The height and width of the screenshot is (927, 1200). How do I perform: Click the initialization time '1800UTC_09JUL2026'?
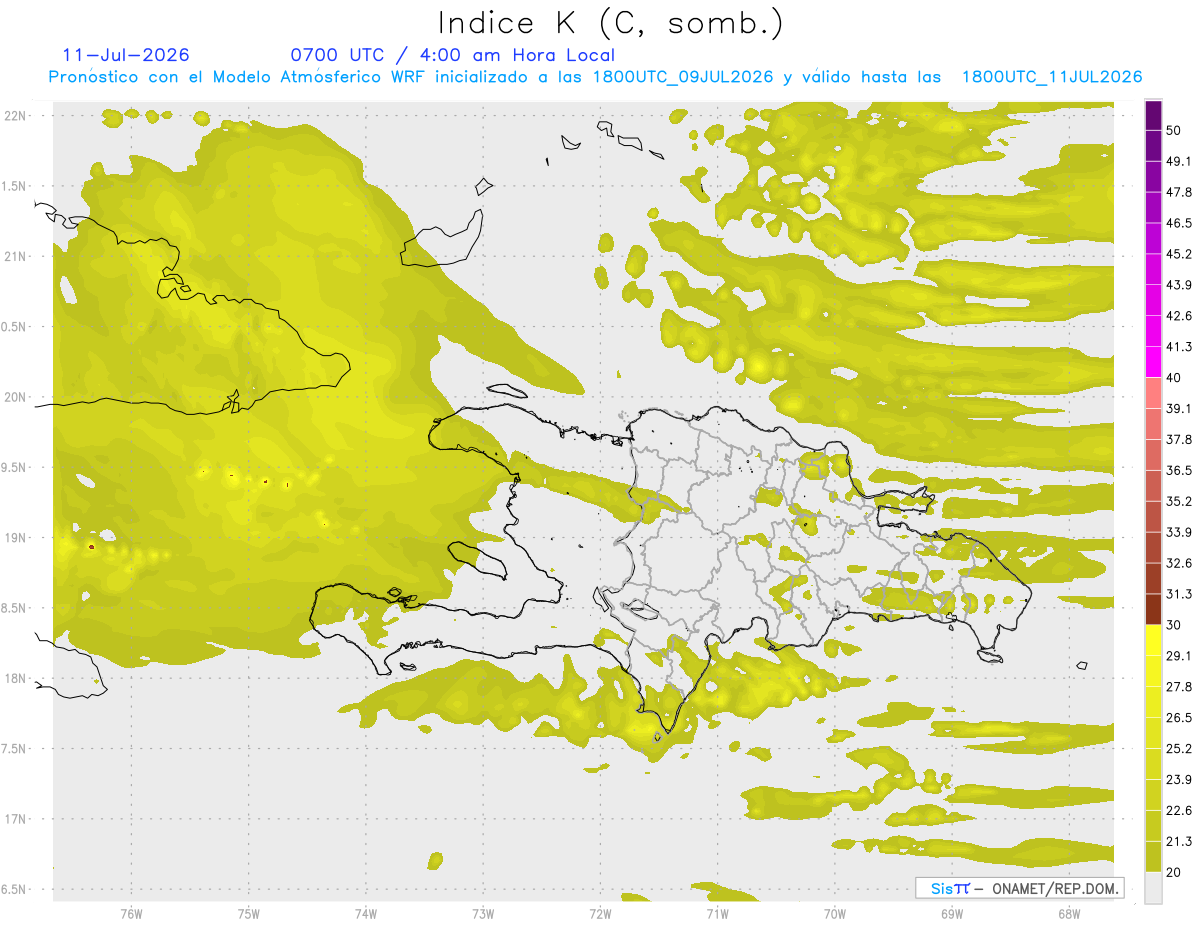[683, 77]
